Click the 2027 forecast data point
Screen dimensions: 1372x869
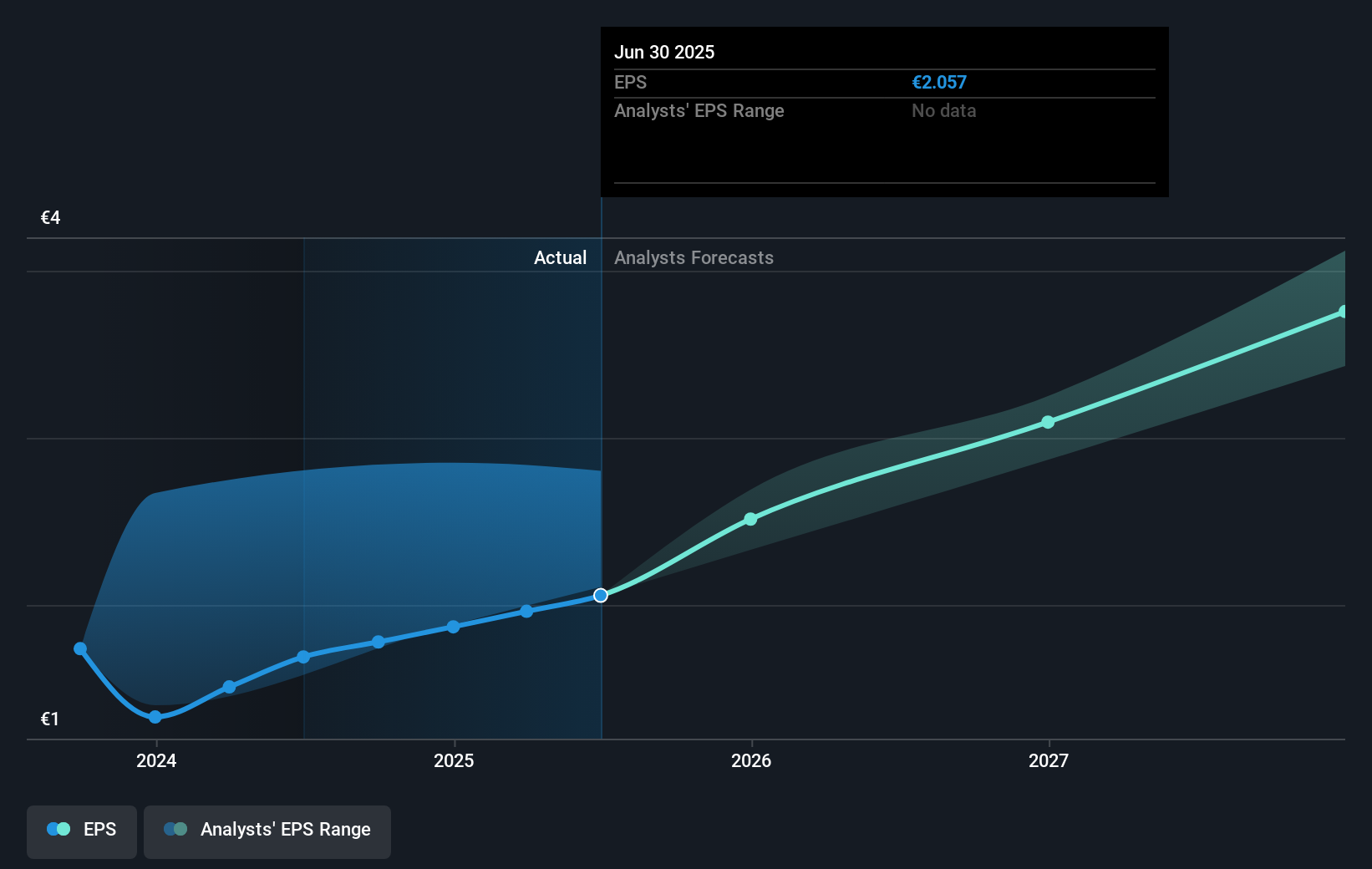pyautogui.click(x=1048, y=422)
